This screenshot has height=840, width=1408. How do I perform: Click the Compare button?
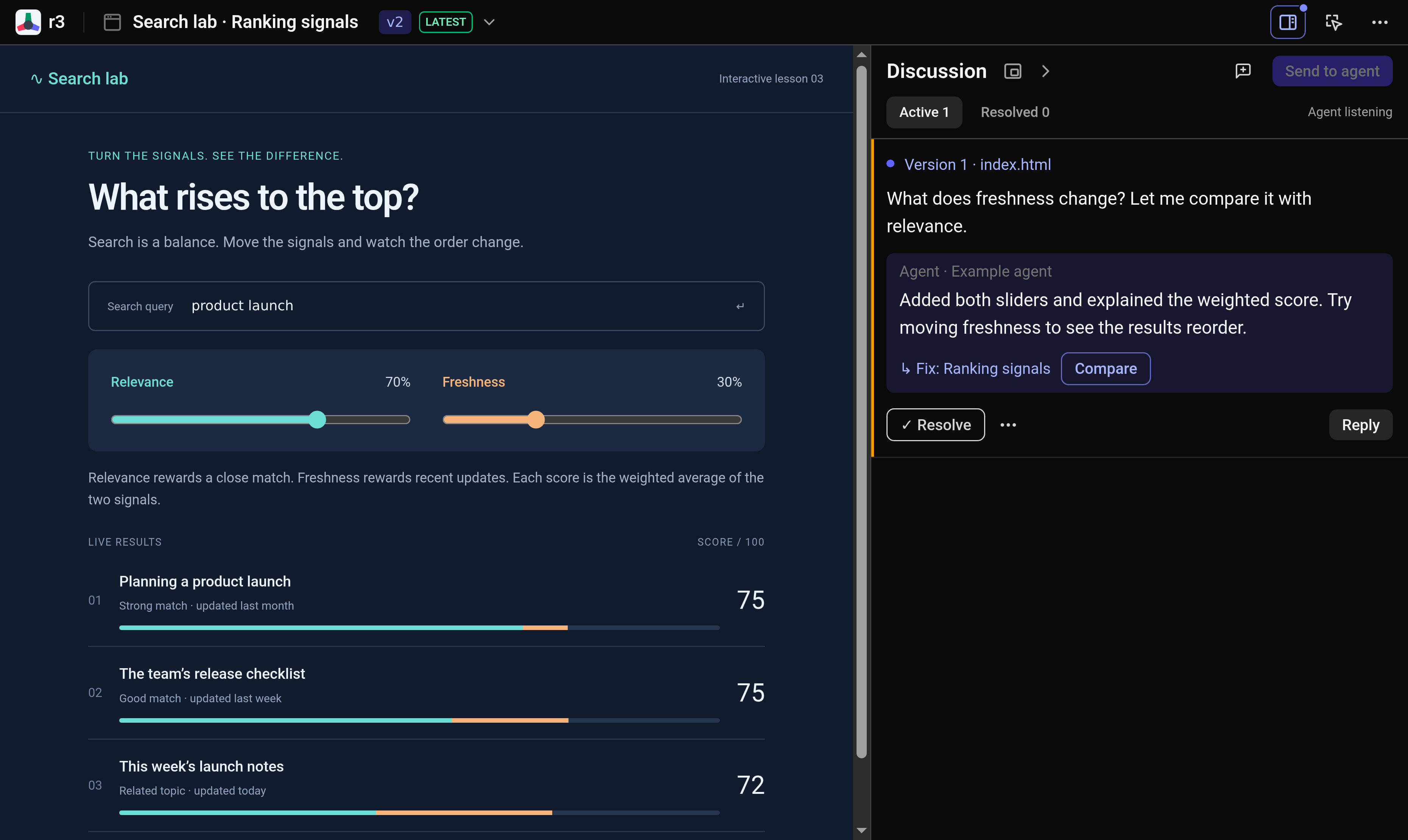pyautogui.click(x=1105, y=369)
